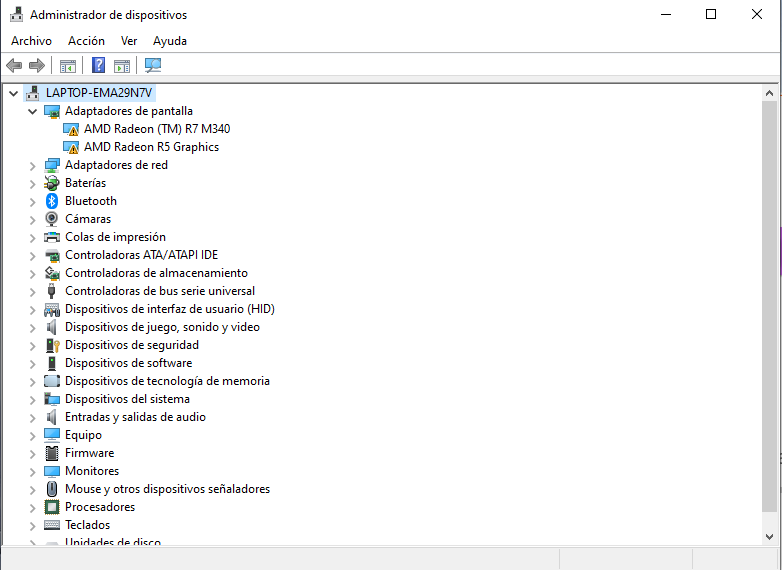Click the Cámaras webcam icon
Image resolution: width=782 pixels, height=570 pixels.
coord(51,219)
